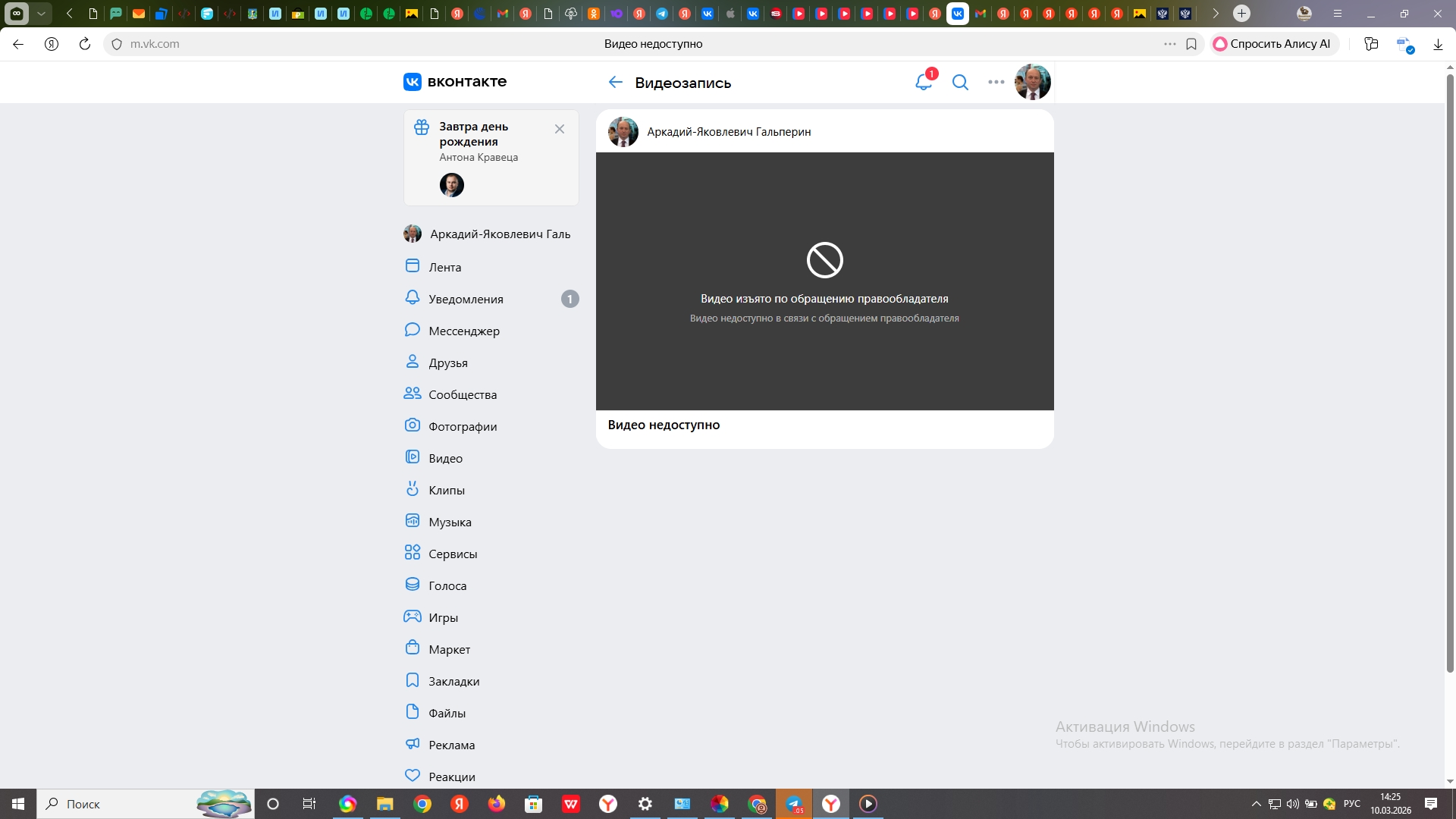This screenshot has height=819, width=1456.
Task: Click the search magnifier icon in header
Action: (960, 82)
